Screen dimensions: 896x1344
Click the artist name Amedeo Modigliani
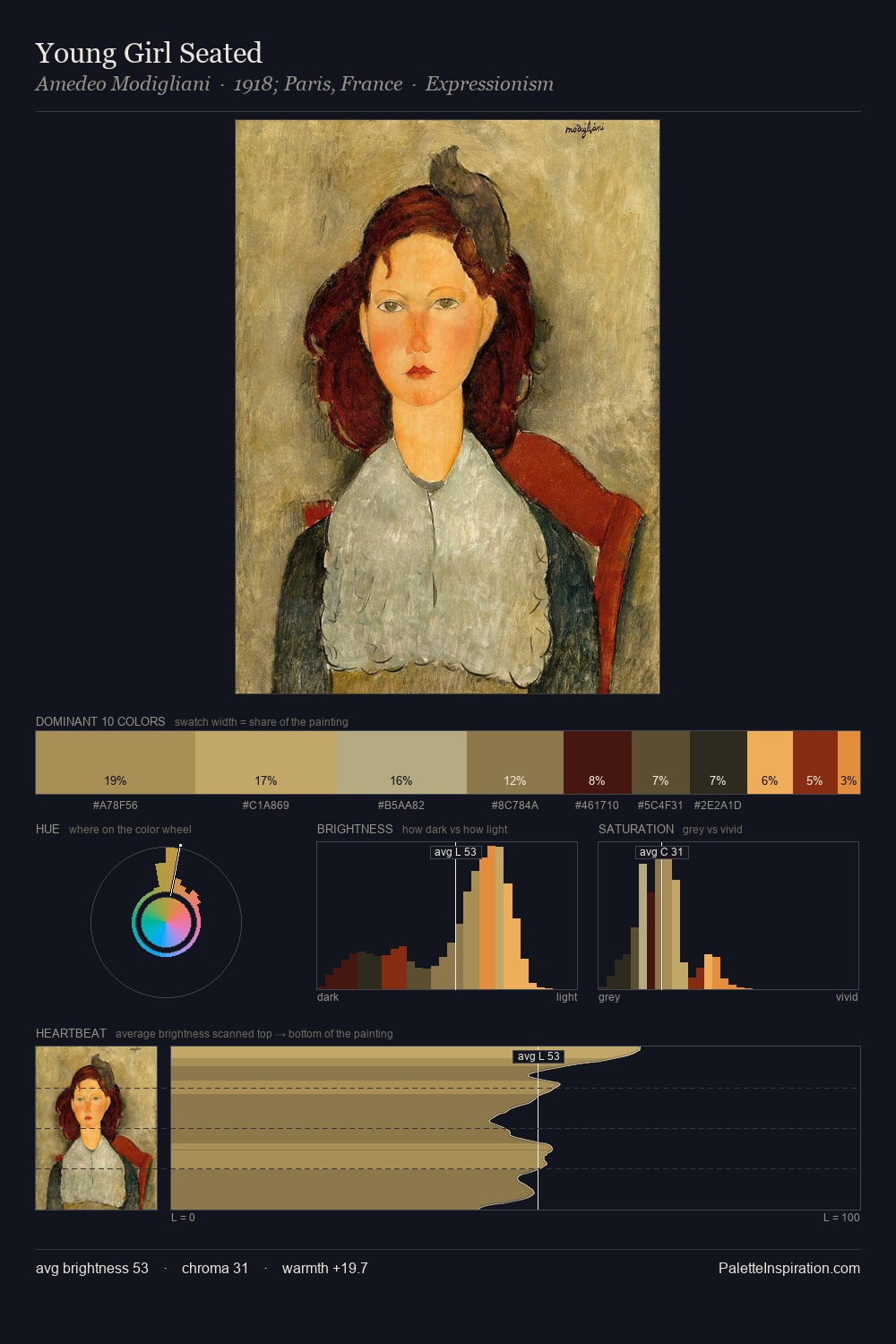pyautogui.click(x=123, y=84)
